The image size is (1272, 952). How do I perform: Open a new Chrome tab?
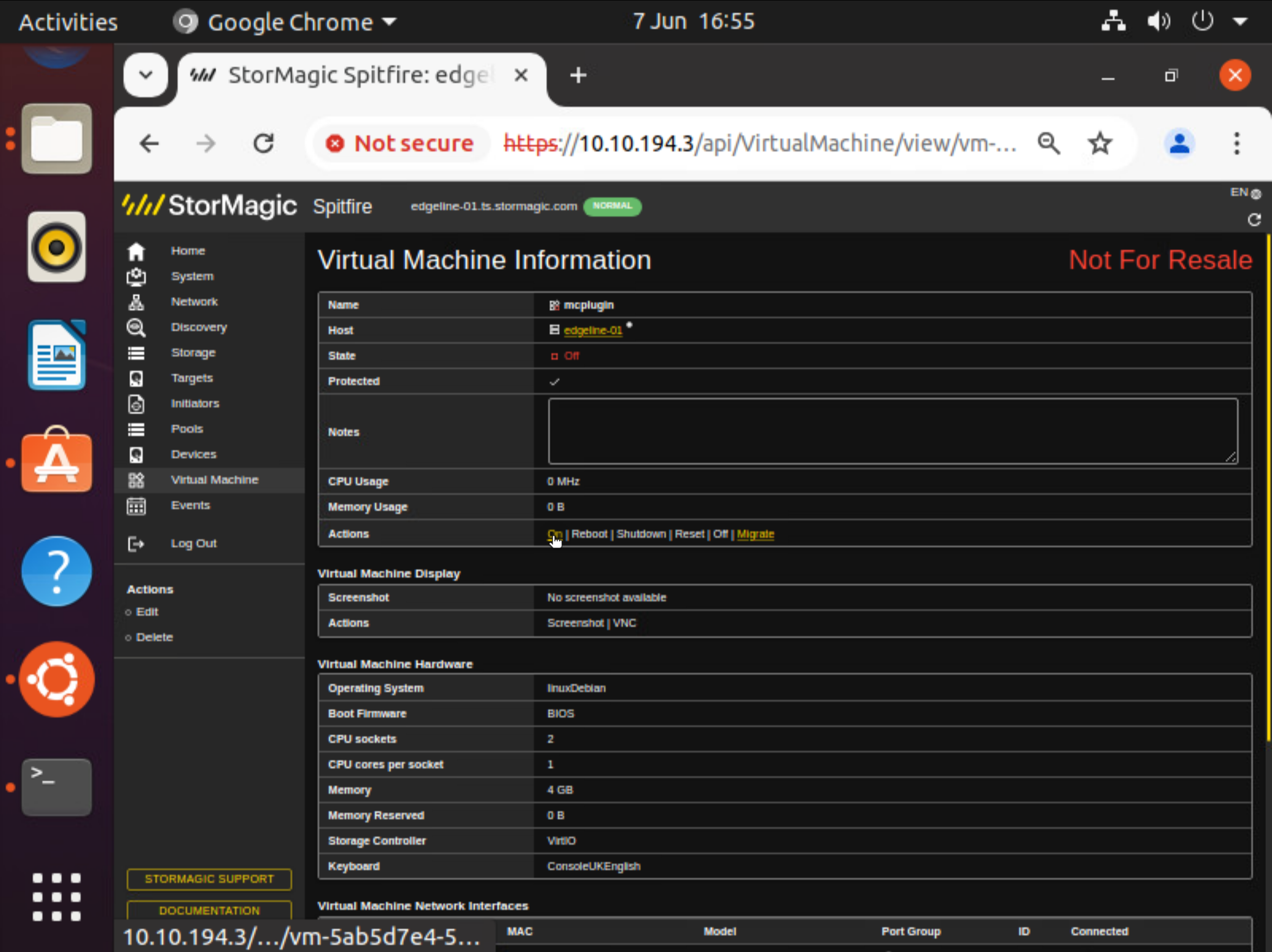578,75
